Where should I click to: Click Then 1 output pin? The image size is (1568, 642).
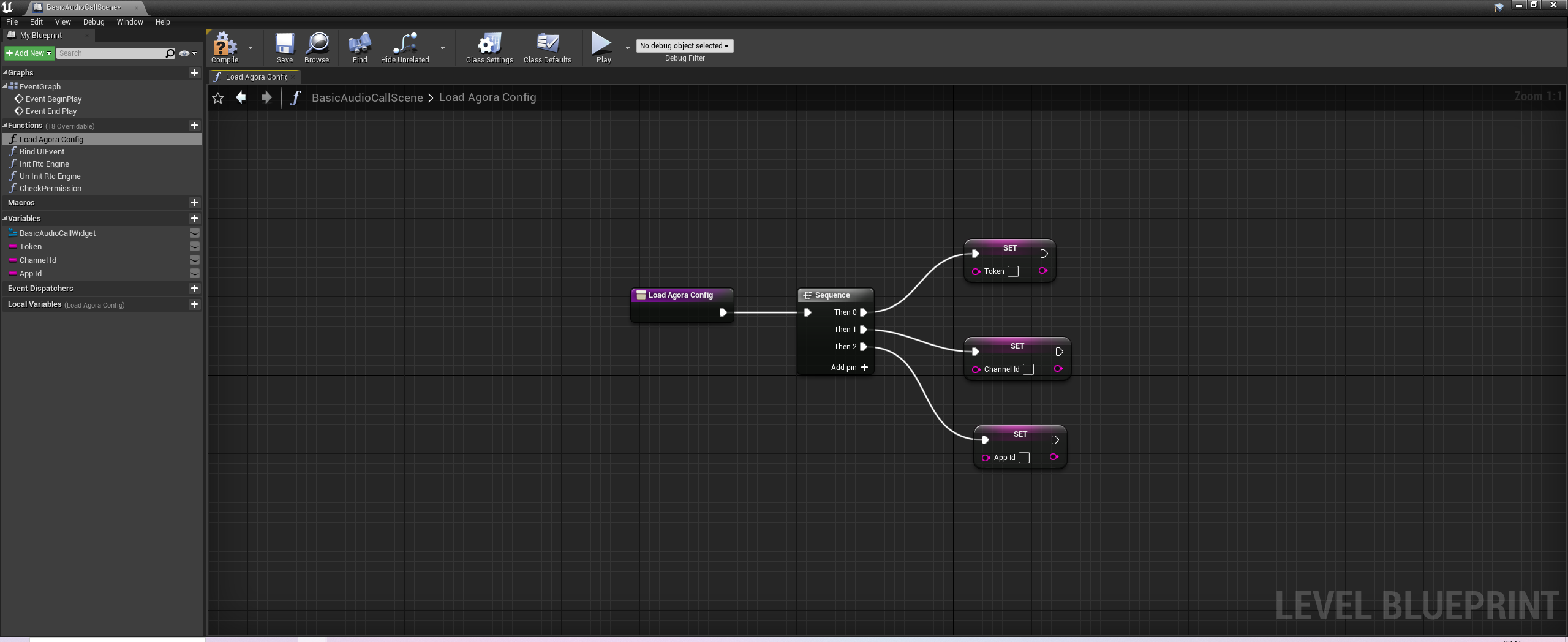click(864, 330)
